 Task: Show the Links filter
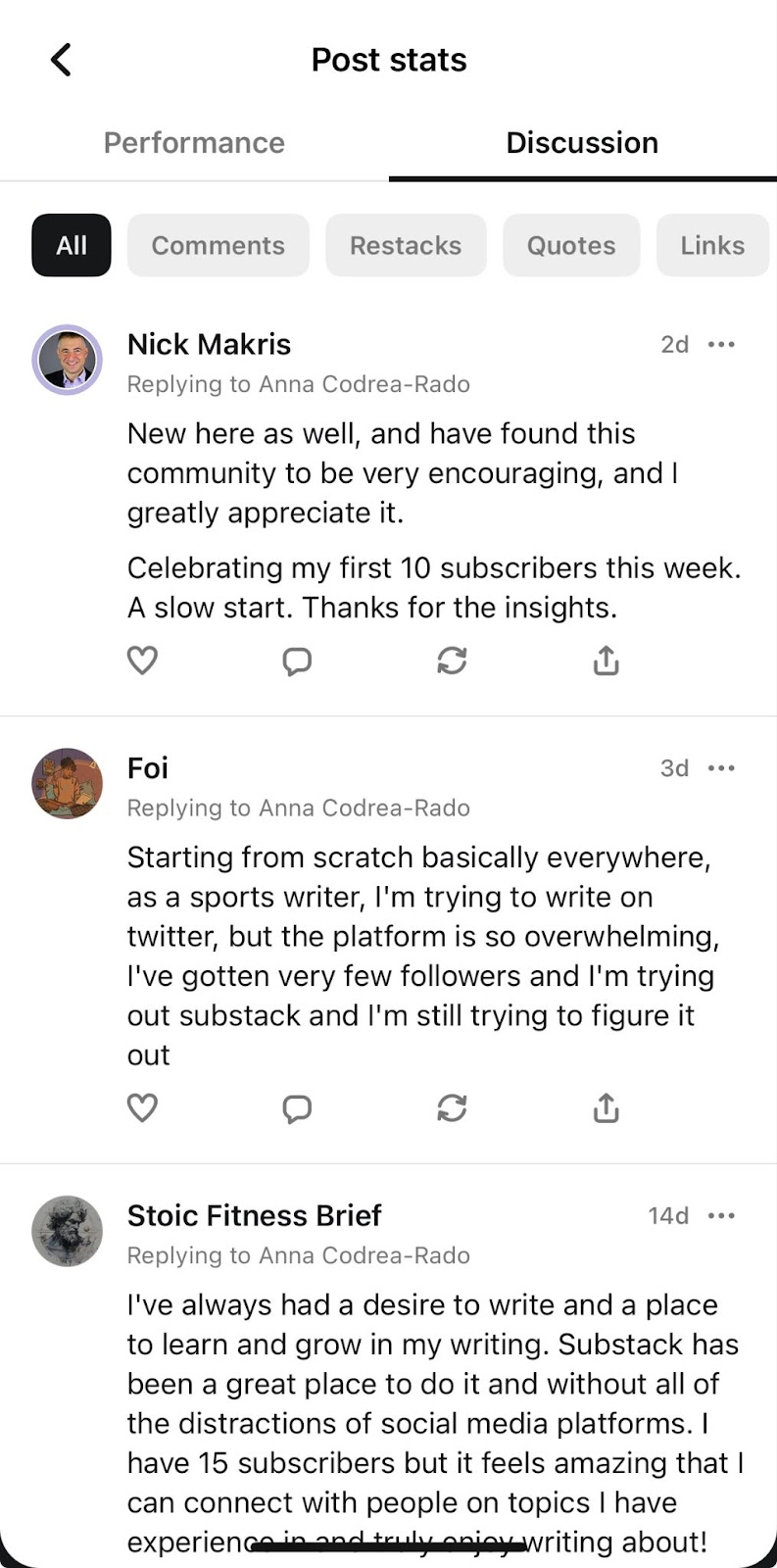712,245
